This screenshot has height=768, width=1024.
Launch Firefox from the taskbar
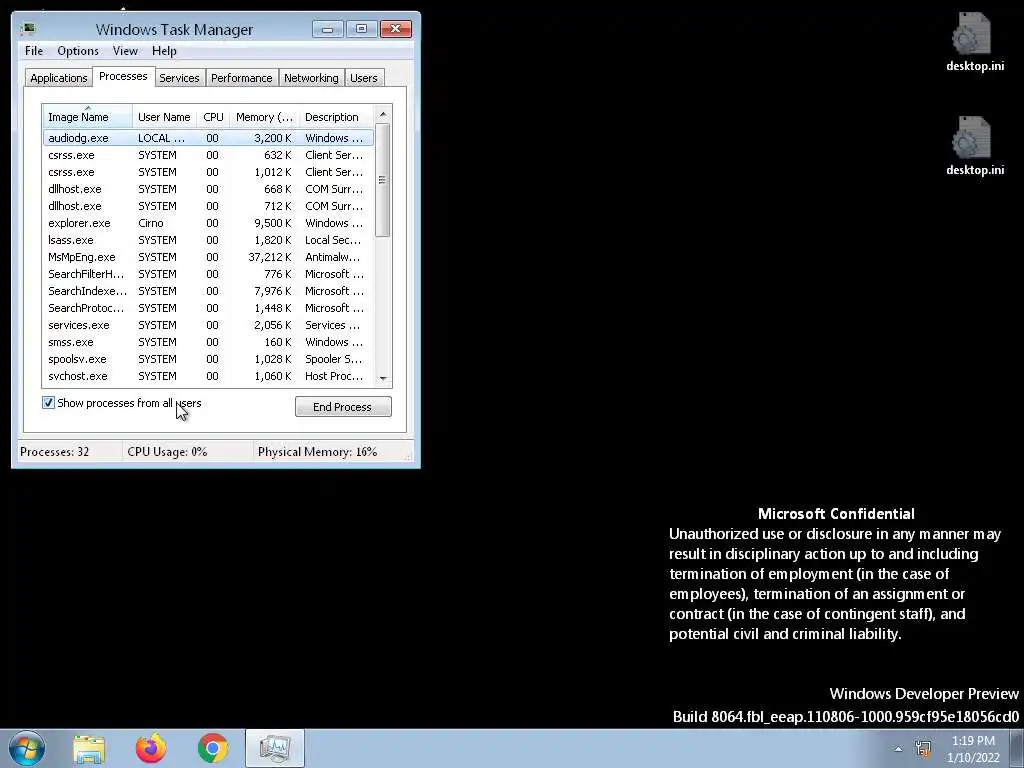click(151, 748)
